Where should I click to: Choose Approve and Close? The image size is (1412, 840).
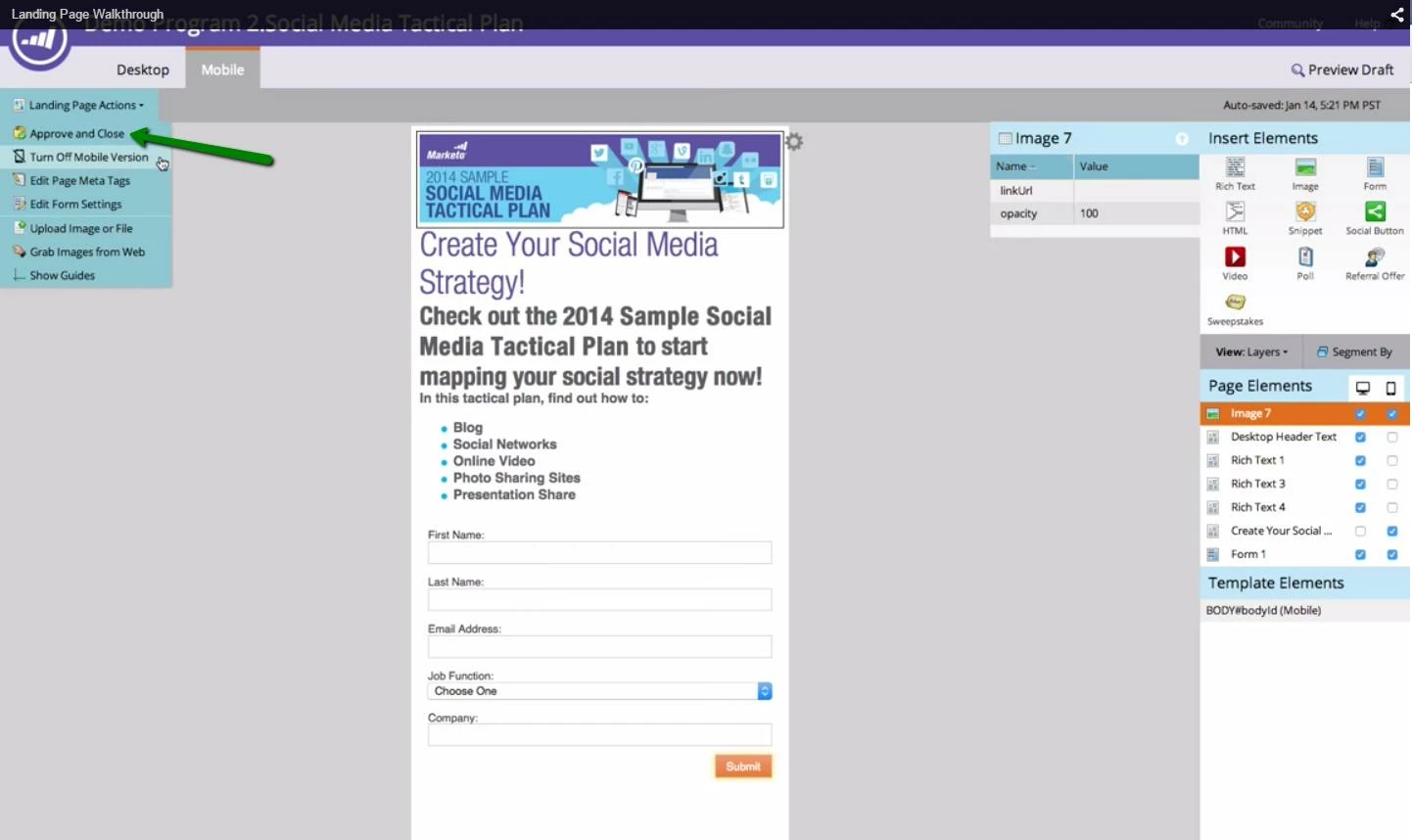76,133
